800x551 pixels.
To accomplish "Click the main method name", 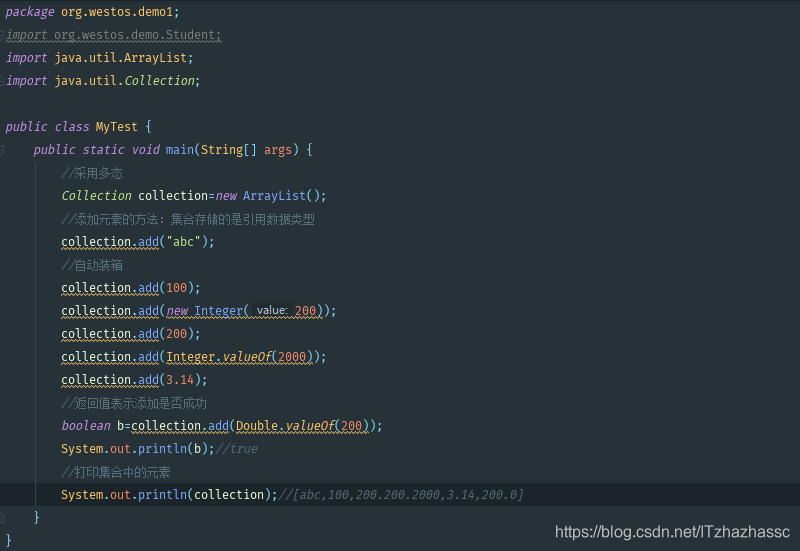I will (180, 149).
